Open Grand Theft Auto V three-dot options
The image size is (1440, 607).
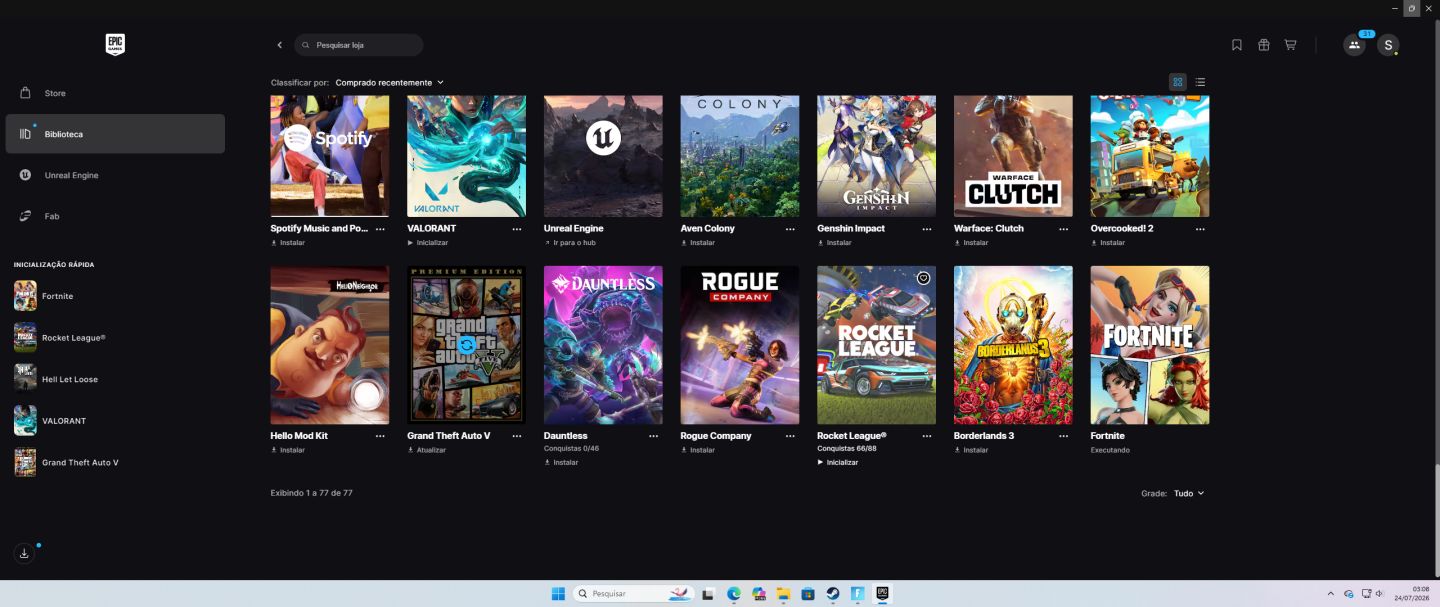click(517, 436)
